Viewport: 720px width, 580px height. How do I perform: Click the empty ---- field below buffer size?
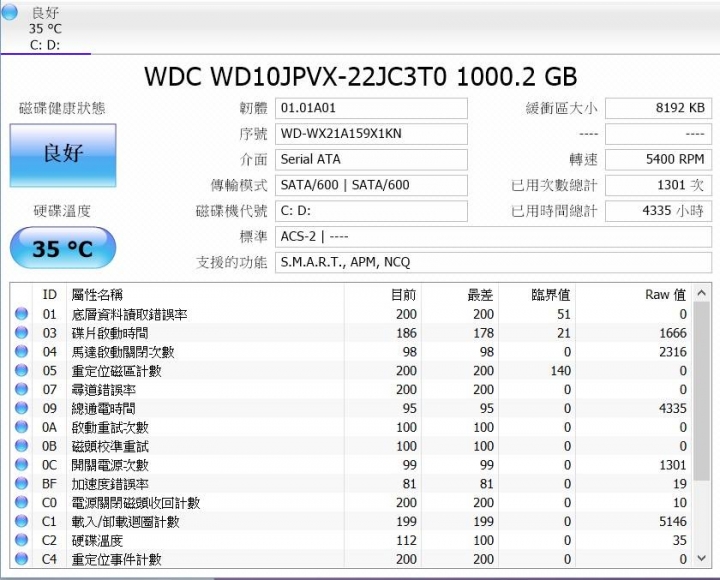(658, 134)
